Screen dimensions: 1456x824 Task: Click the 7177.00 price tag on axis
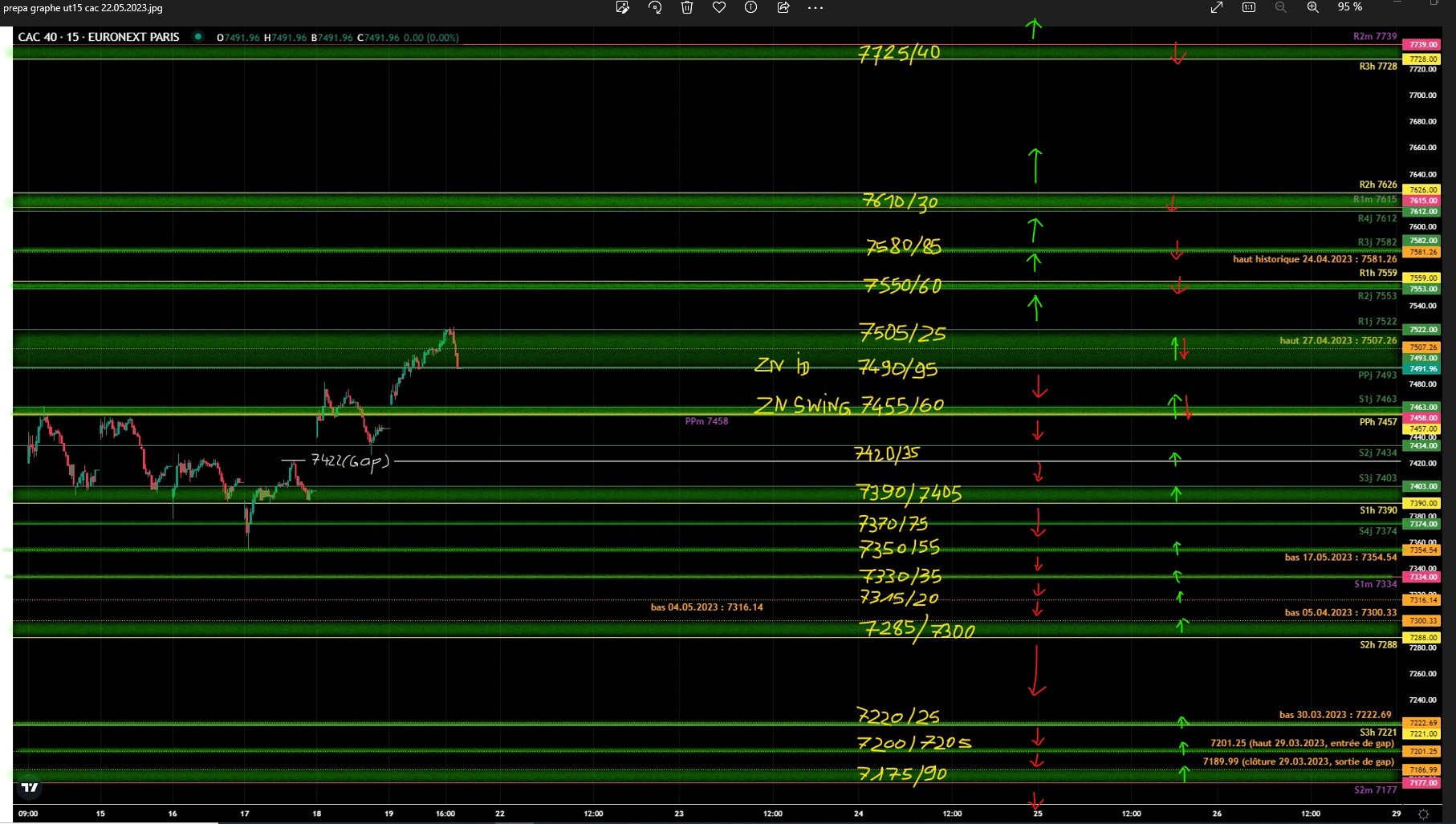[1423, 782]
